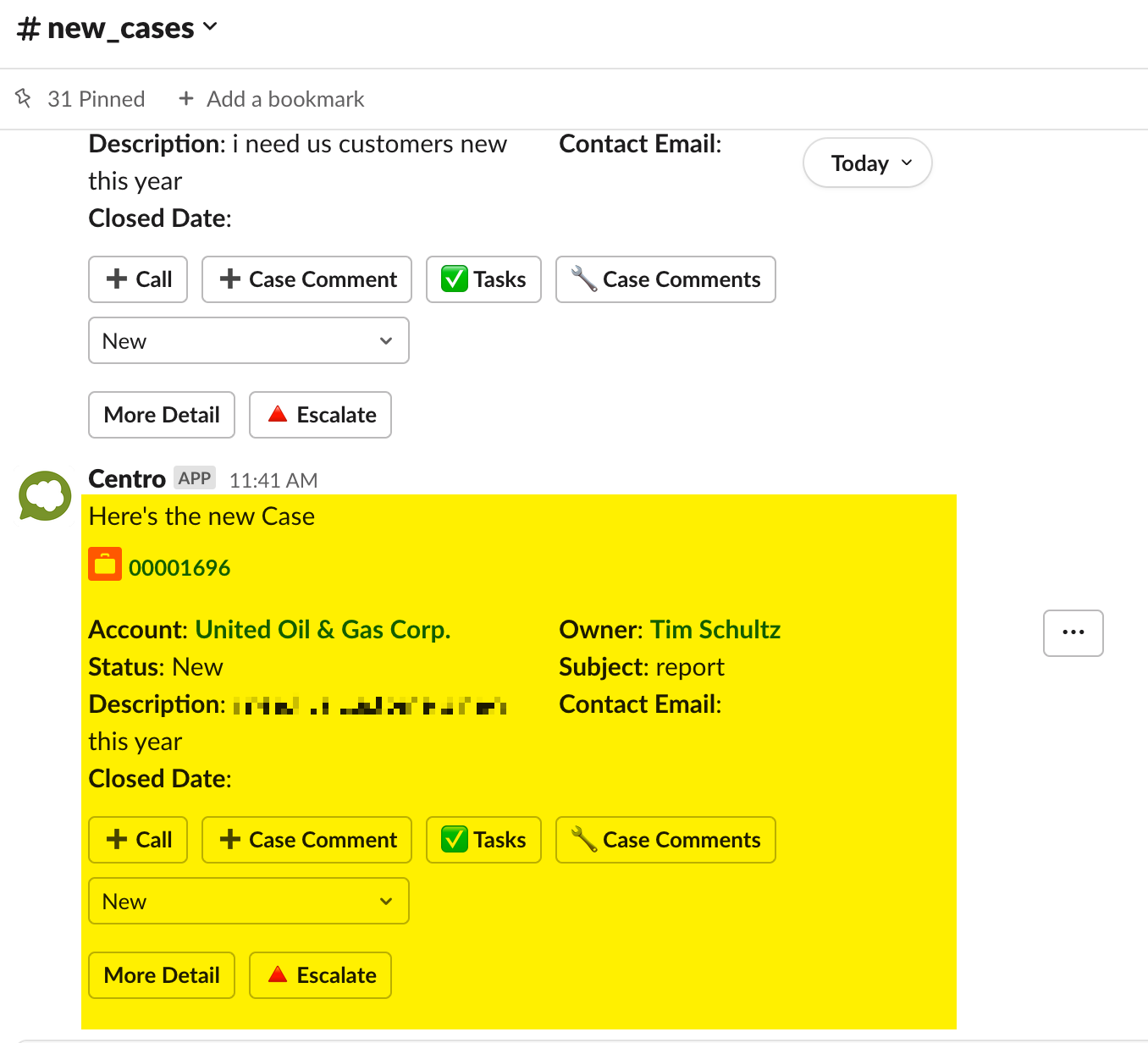Click More Detail in the upper case message

(162, 415)
